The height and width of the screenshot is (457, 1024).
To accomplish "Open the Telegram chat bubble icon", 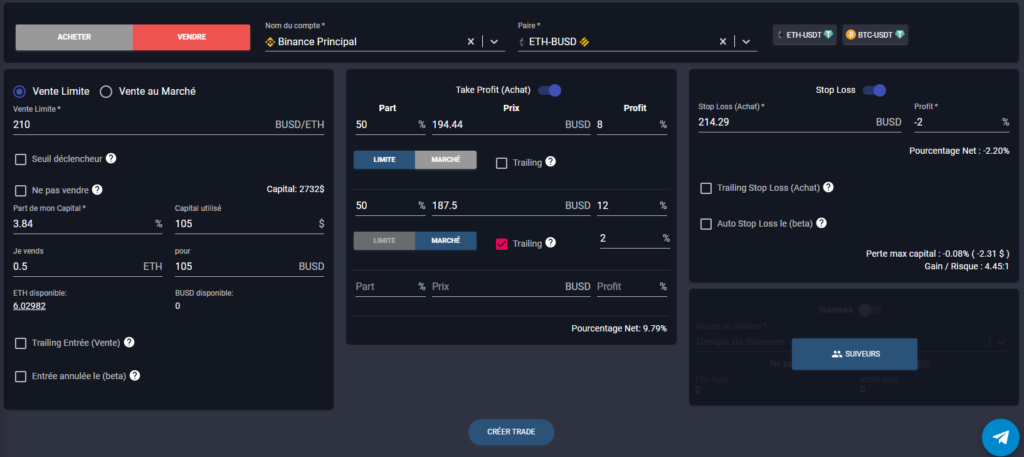I will (x=999, y=435).
